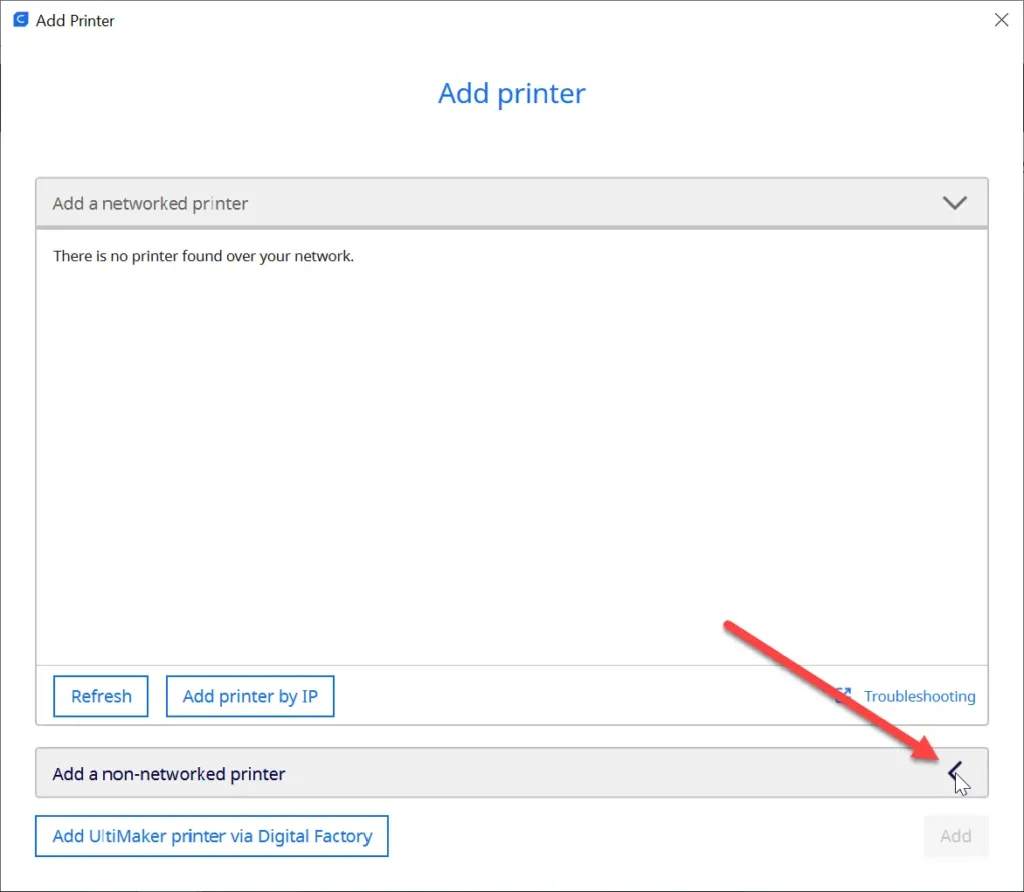Viewport: 1024px width, 892px height.
Task: Click the blank space between Digital Factory and Add
Action: (656, 836)
